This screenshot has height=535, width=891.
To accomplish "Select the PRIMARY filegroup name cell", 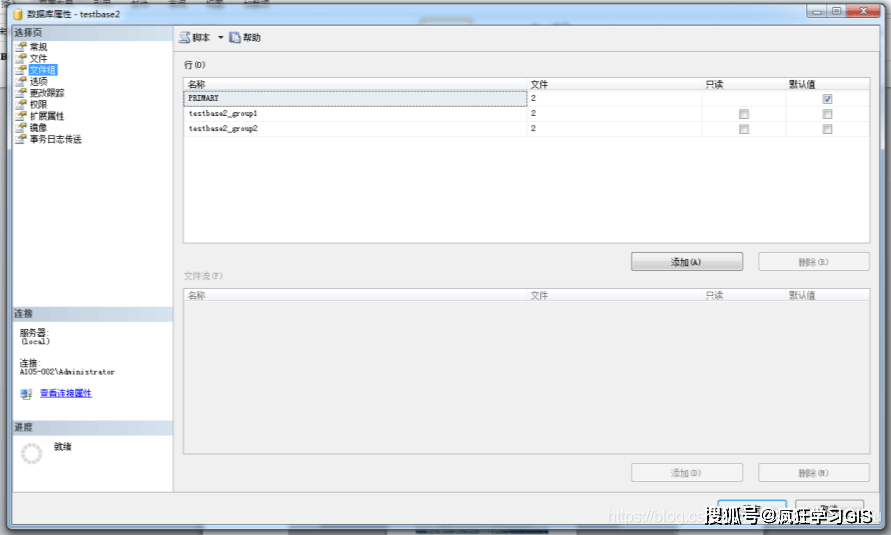I will (x=355, y=98).
